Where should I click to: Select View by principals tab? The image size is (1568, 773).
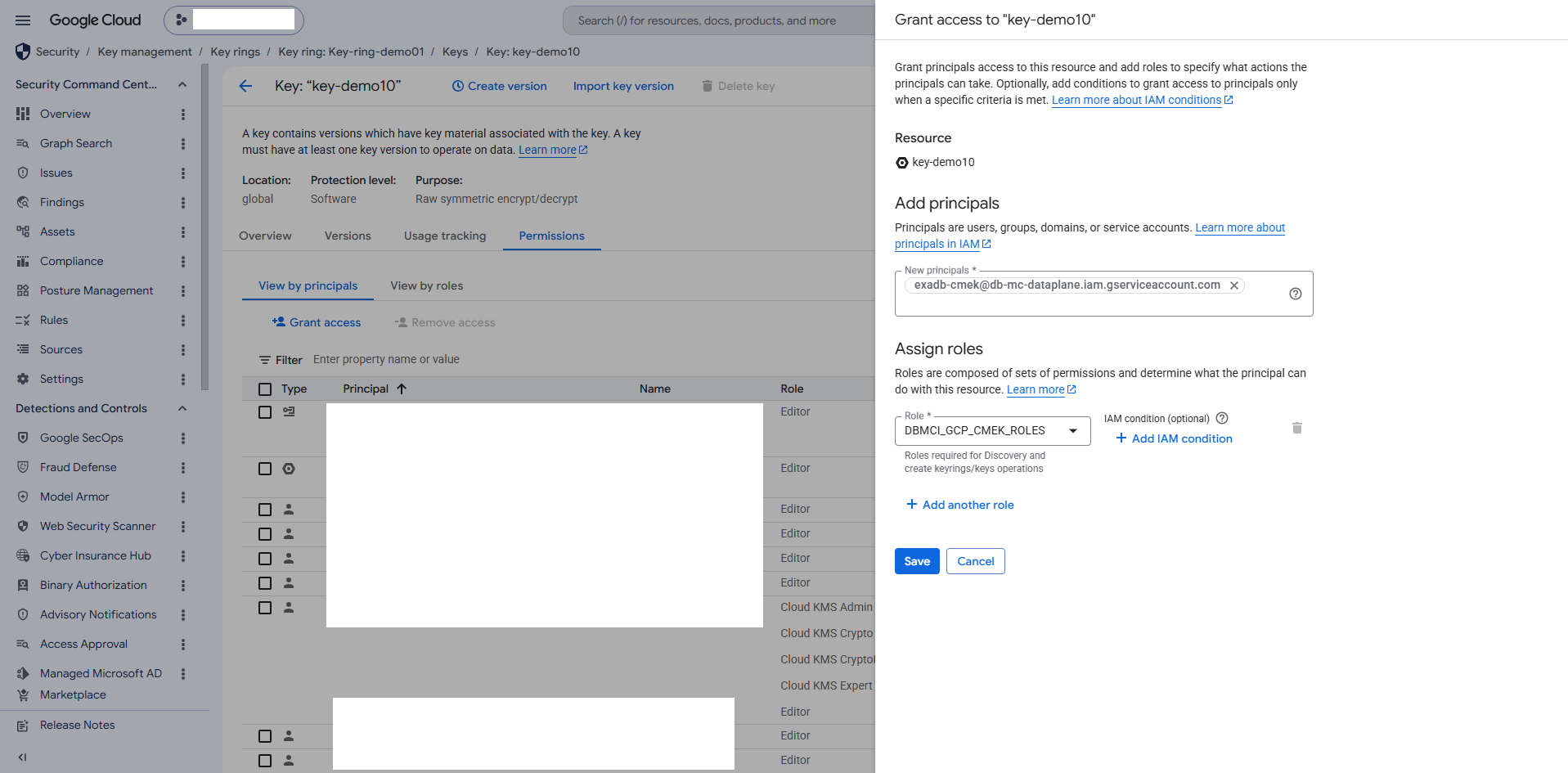coord(308,285)
